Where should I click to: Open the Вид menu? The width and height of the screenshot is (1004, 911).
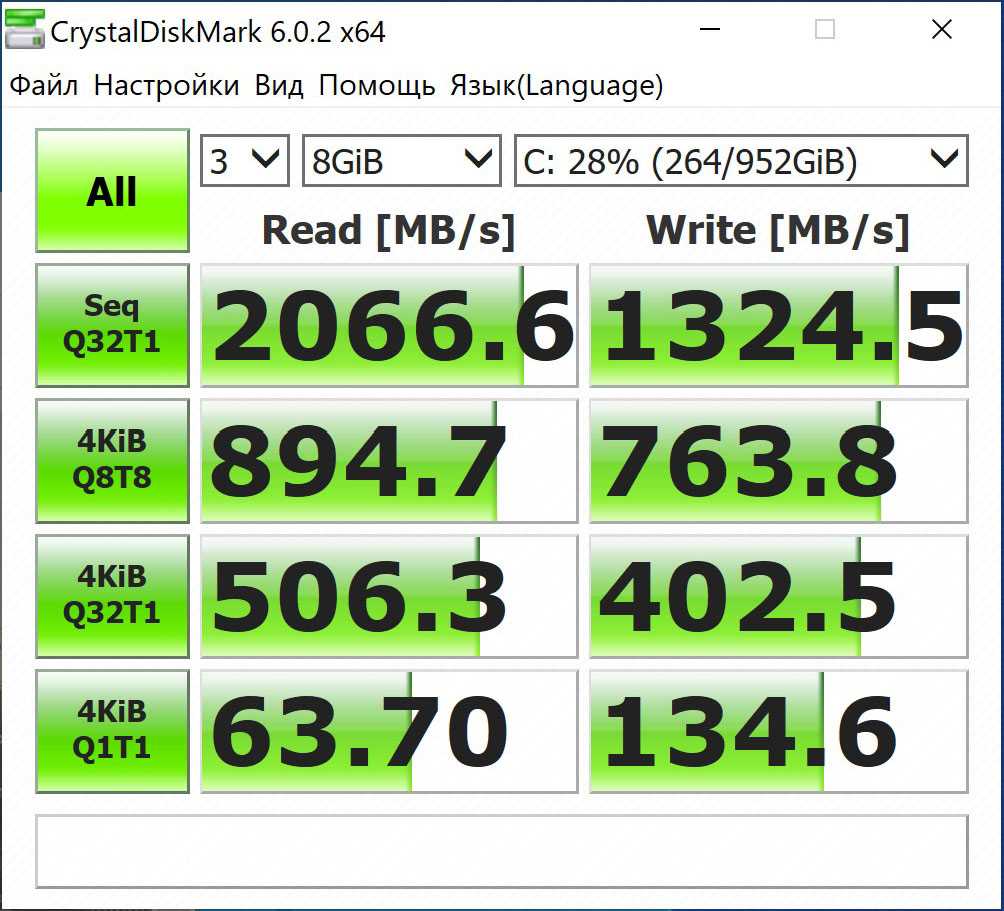(x=279, y=86)
